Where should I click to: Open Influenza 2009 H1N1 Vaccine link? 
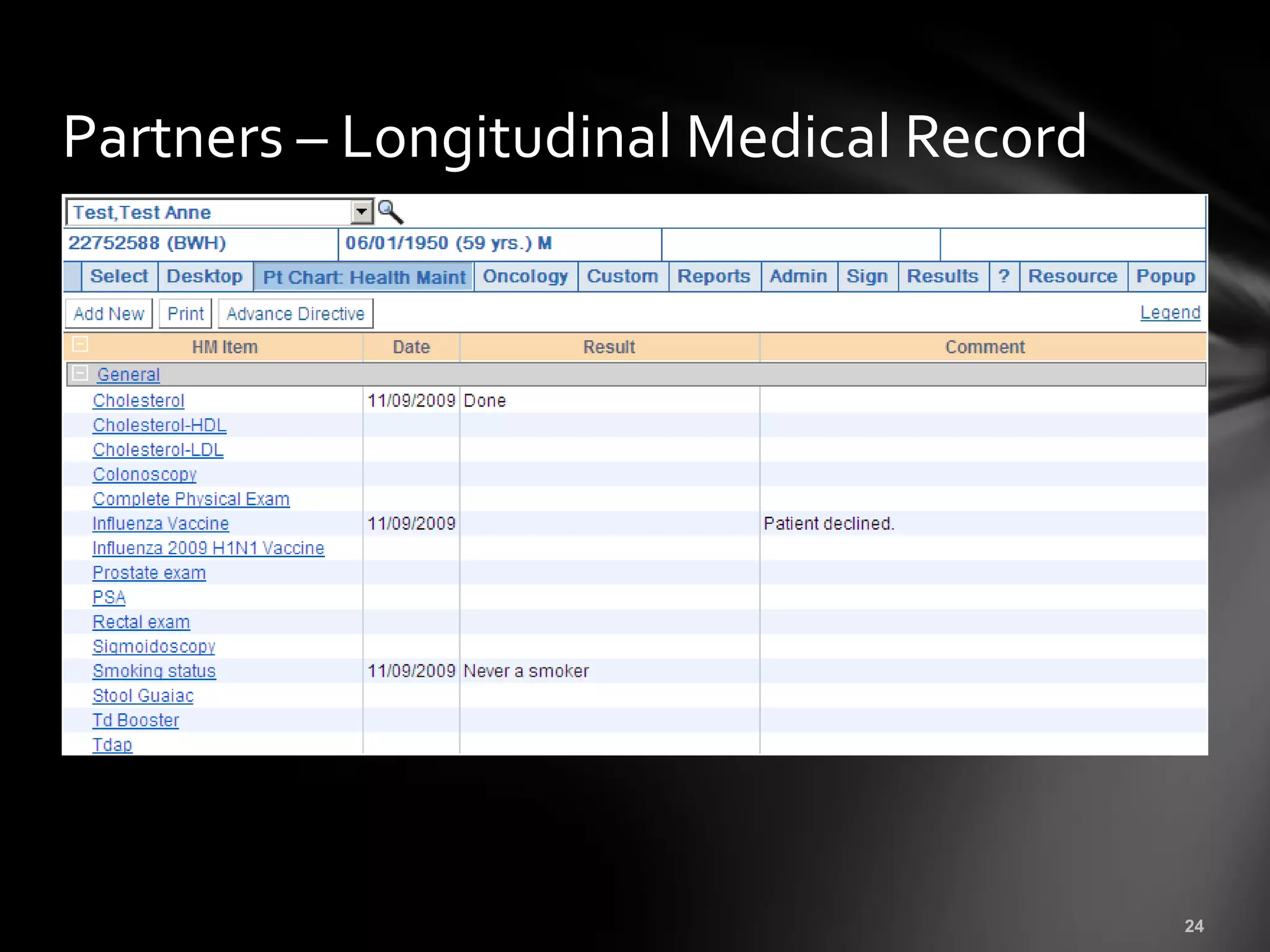208,549
